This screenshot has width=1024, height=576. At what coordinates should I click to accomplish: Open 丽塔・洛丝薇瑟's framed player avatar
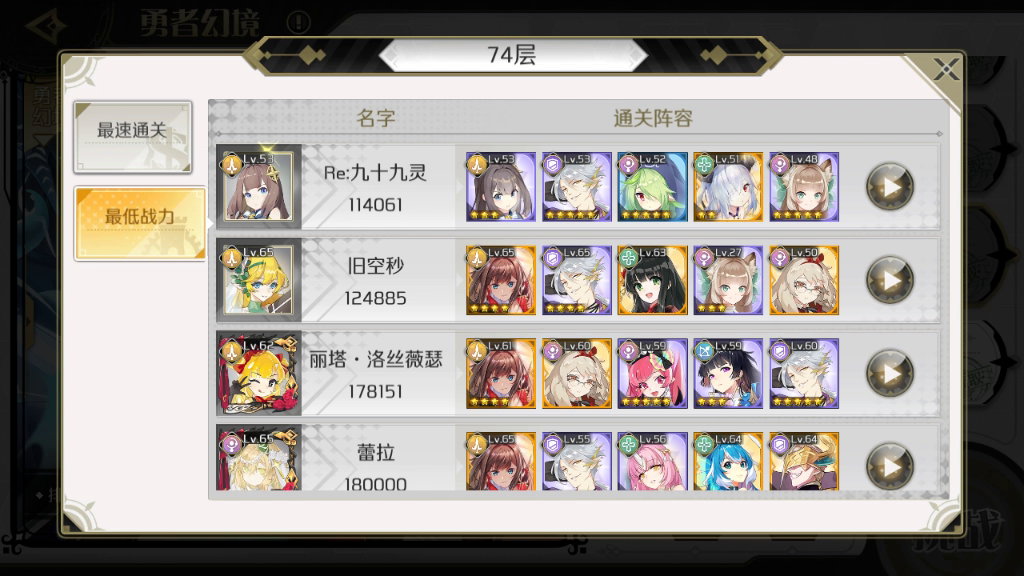click(x=259, y=374)
